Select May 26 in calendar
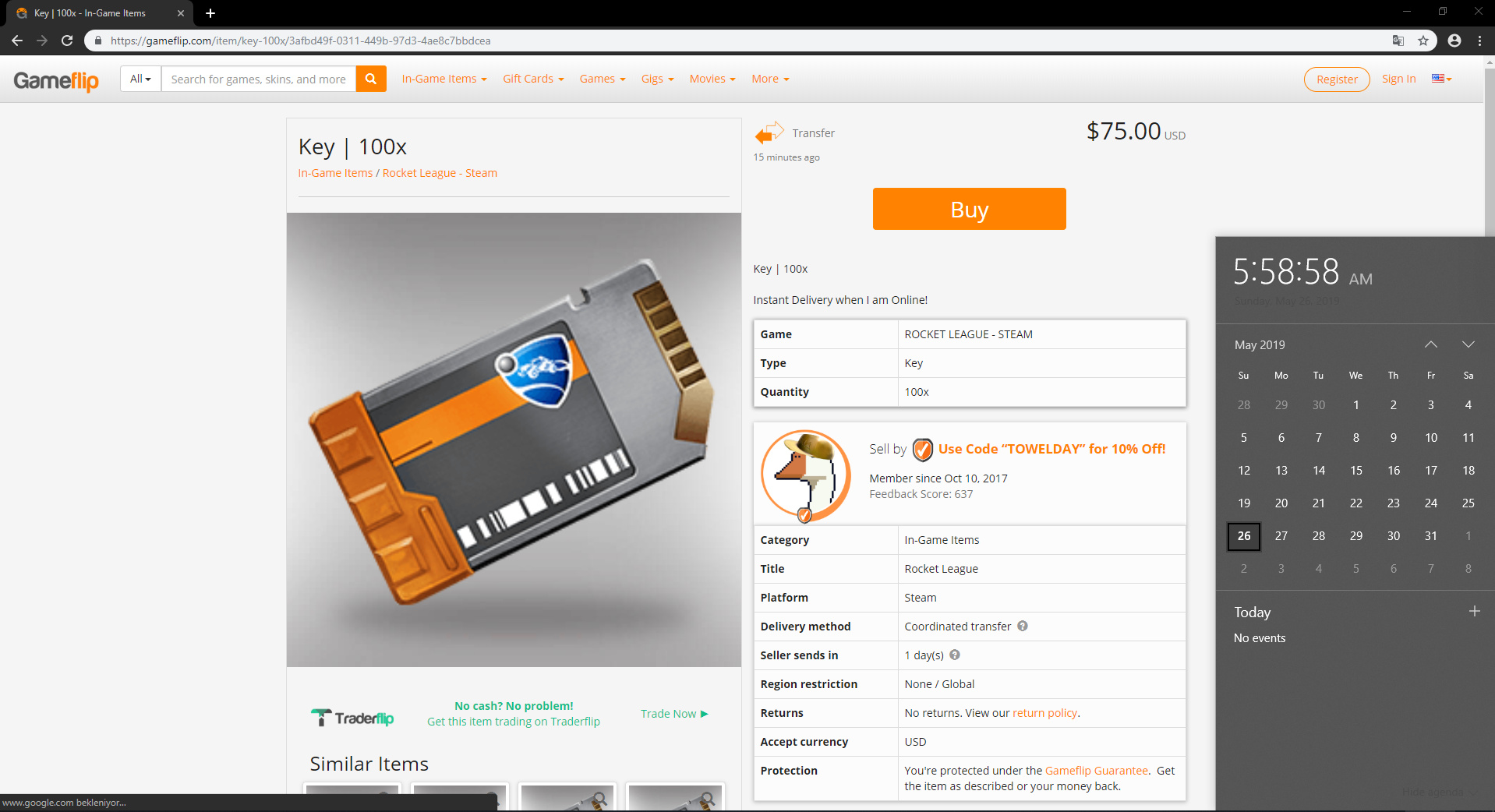1495x812 pixels. [1243, 535]
